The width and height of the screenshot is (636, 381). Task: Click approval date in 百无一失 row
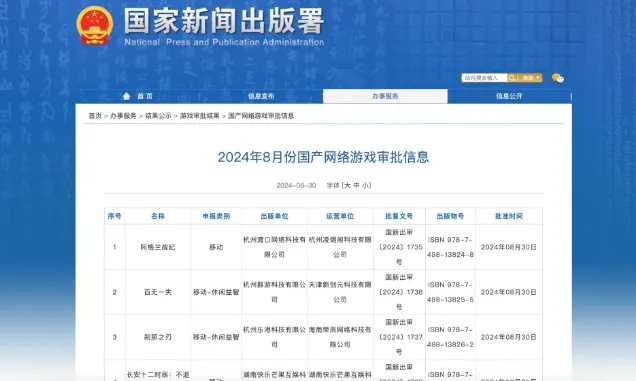tap(509, 292)
